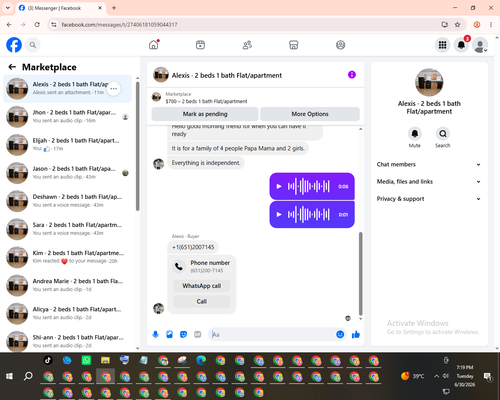Bookmark this page with star icon
This screenshot has width=500, height=400.
(457, 25)
